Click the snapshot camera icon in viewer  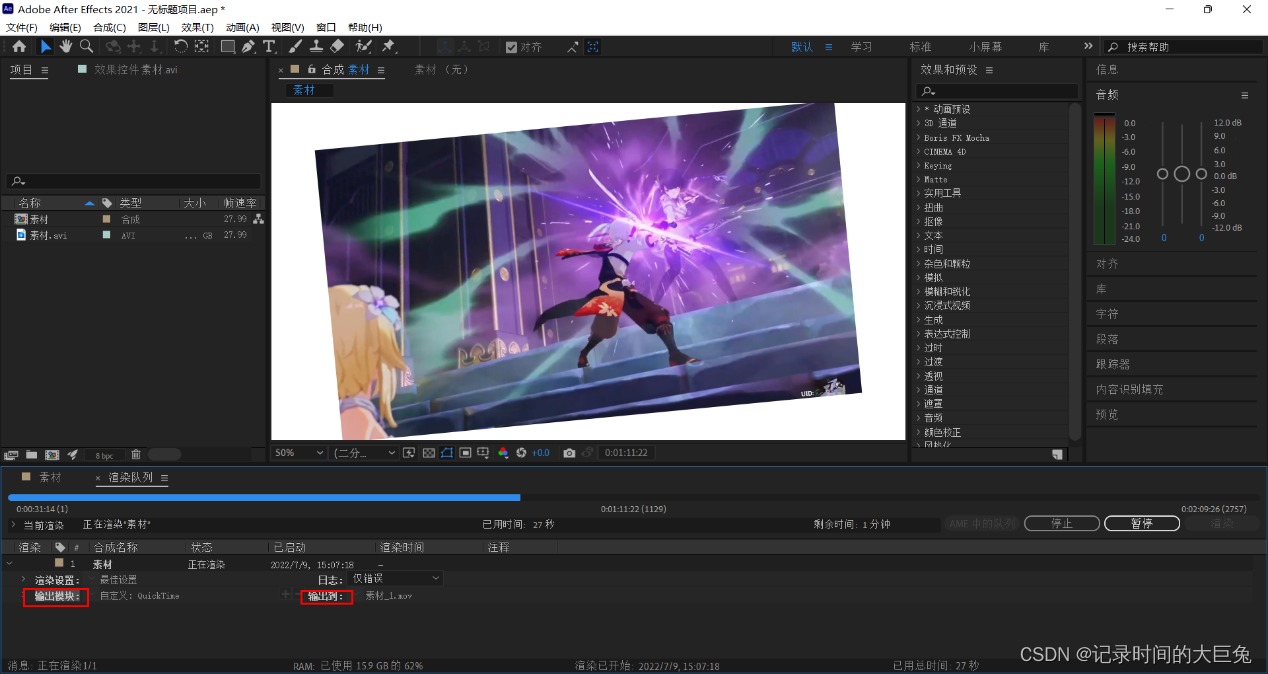[x=569, y=453]
